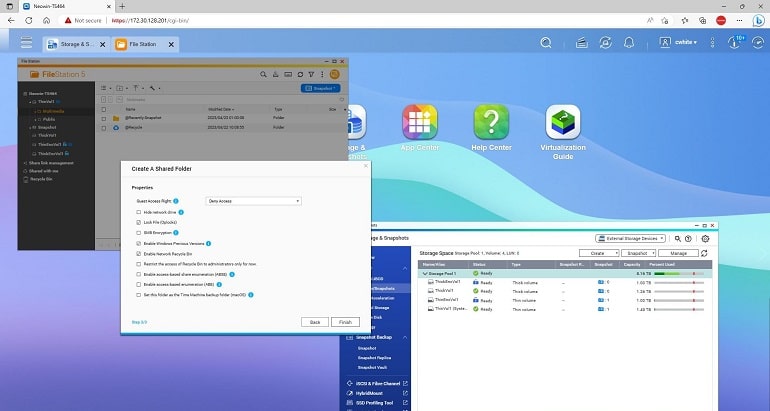Open the External Storage Devices dropdown
The width and height of the screenshot is (770, 411).
click(631, 239)
